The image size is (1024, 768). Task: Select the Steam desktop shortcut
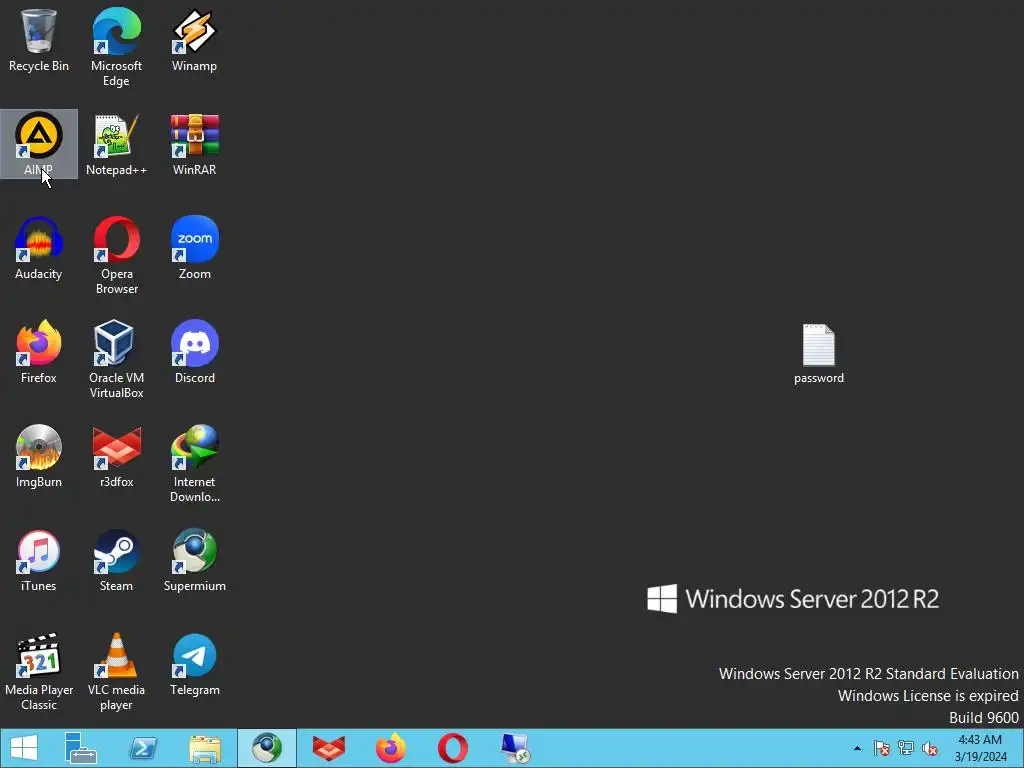point(116,560)
